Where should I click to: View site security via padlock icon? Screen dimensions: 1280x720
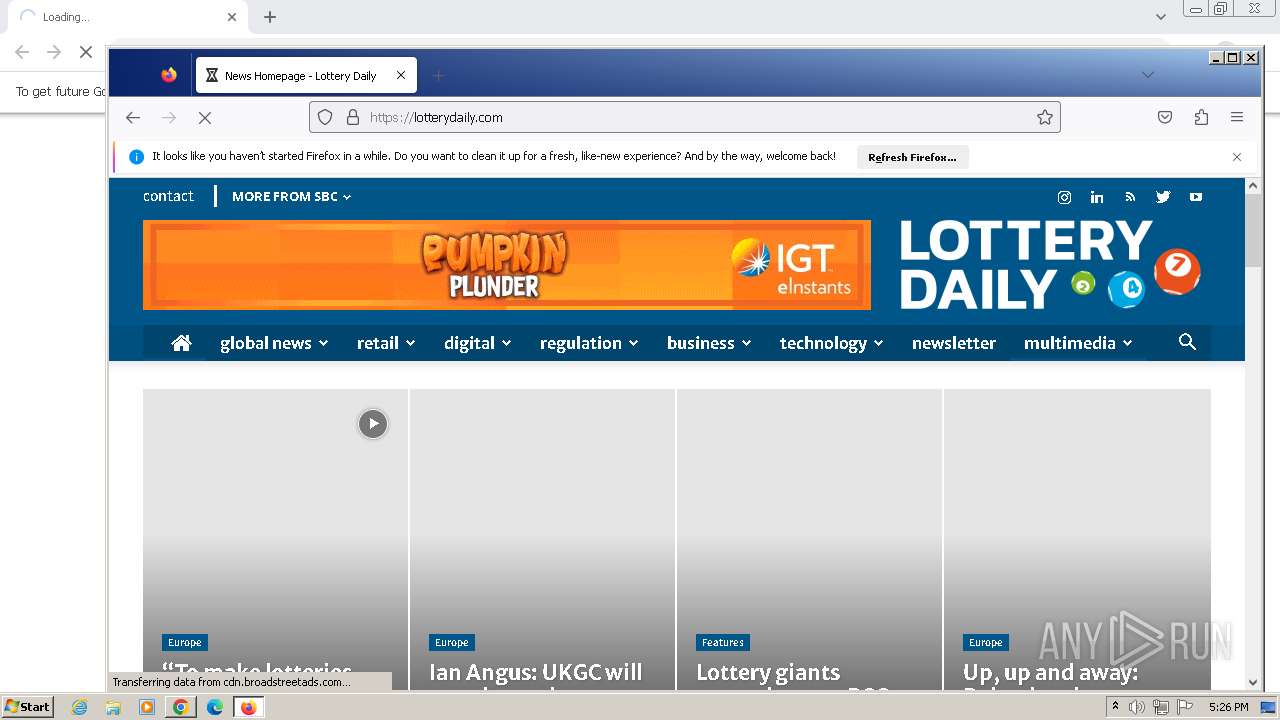point(352,117)
